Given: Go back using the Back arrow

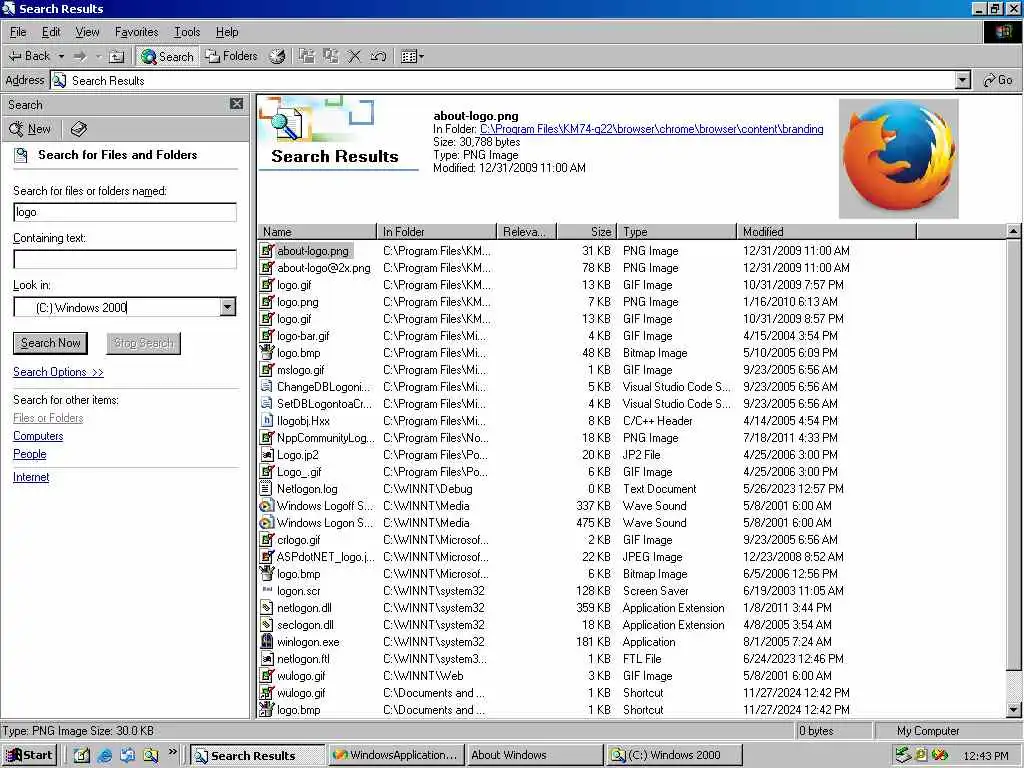Looking at the screenshot, I should 29,56.
